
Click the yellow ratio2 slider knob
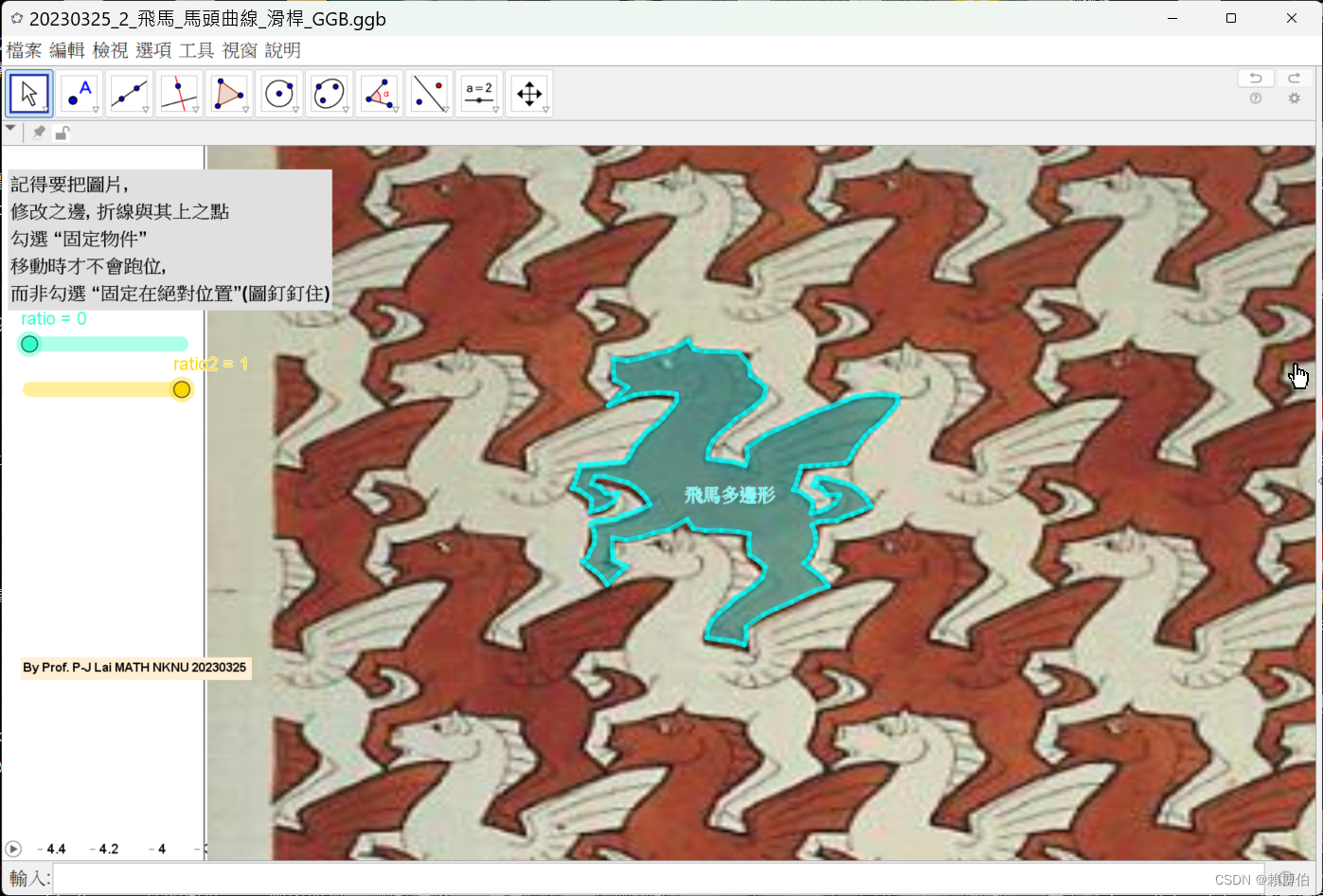(x=182, y=389)
